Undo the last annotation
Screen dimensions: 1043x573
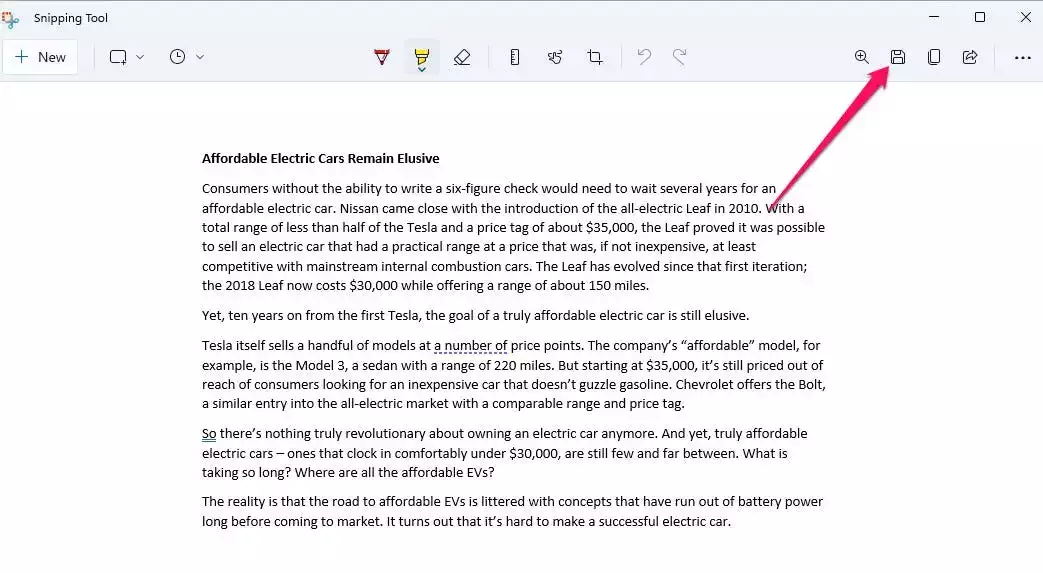644,57
